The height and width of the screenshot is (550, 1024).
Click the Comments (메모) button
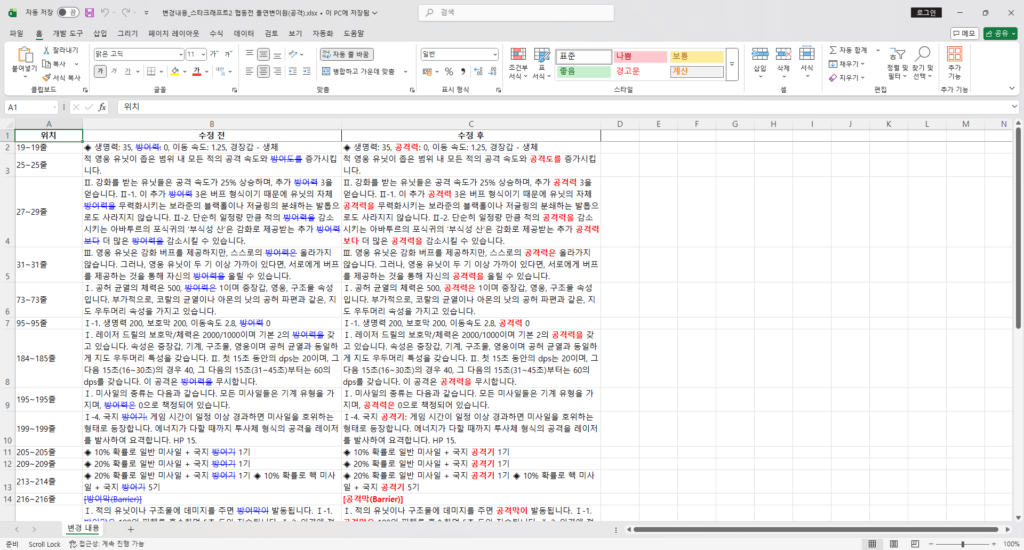(x=964, y=33)
